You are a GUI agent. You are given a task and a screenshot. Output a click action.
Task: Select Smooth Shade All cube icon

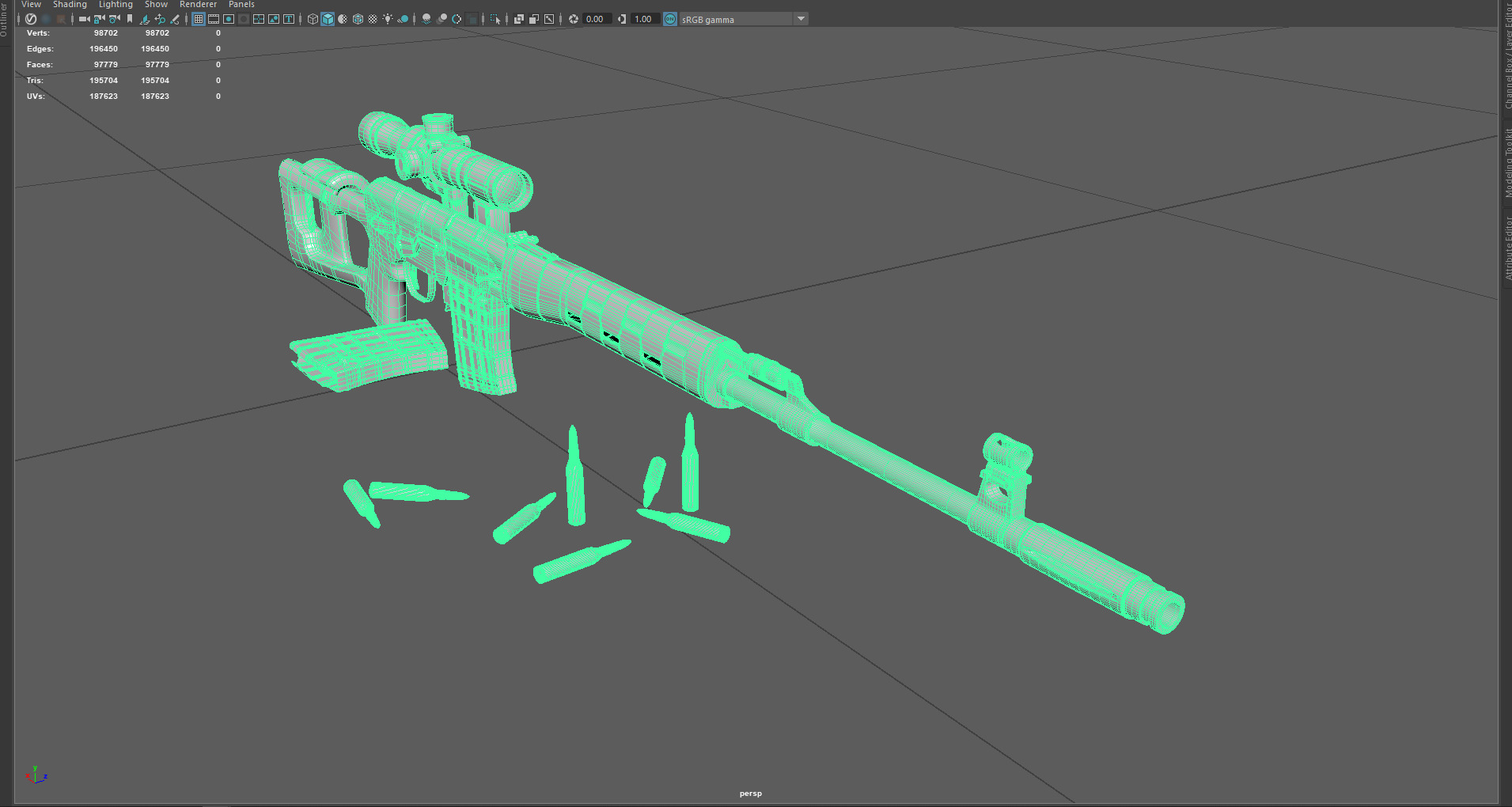(x=328, y=19)
